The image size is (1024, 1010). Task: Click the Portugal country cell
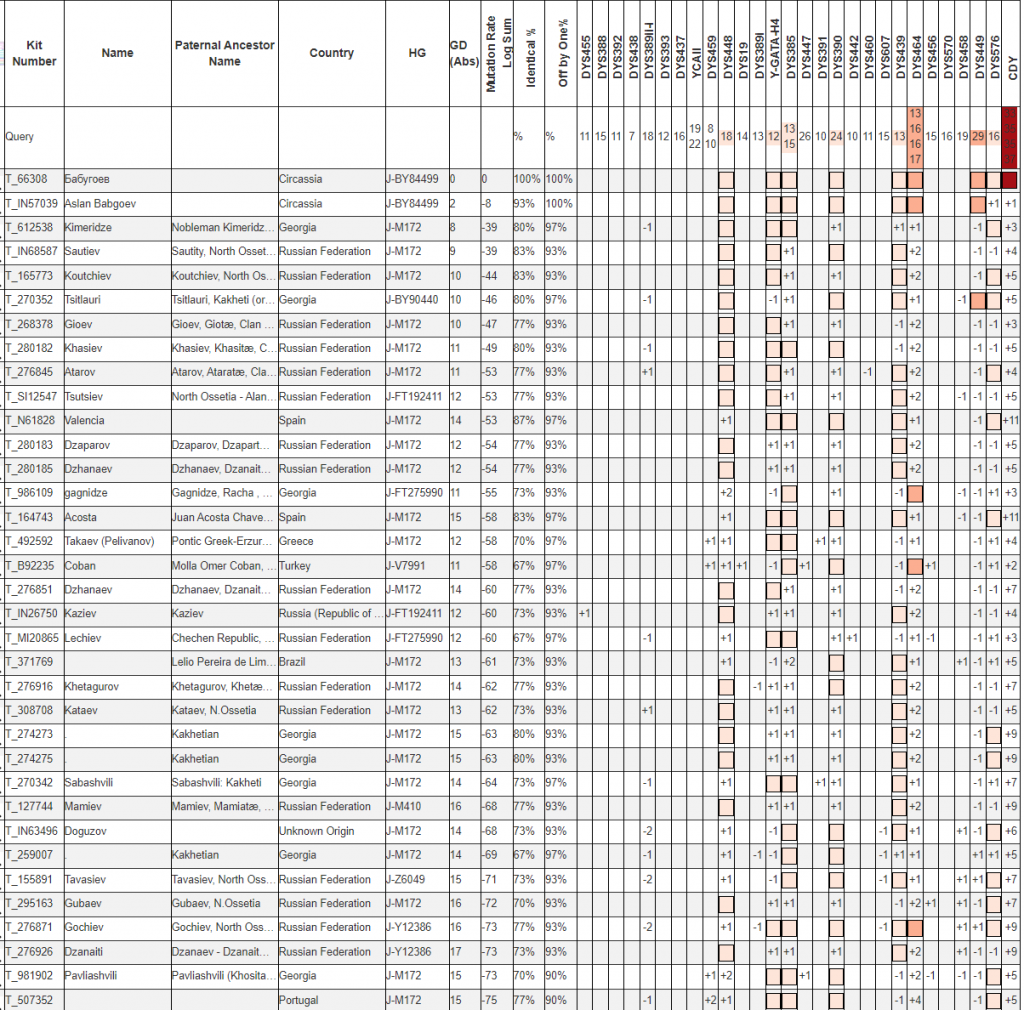pyautogui.click(x=299, y=1000)
